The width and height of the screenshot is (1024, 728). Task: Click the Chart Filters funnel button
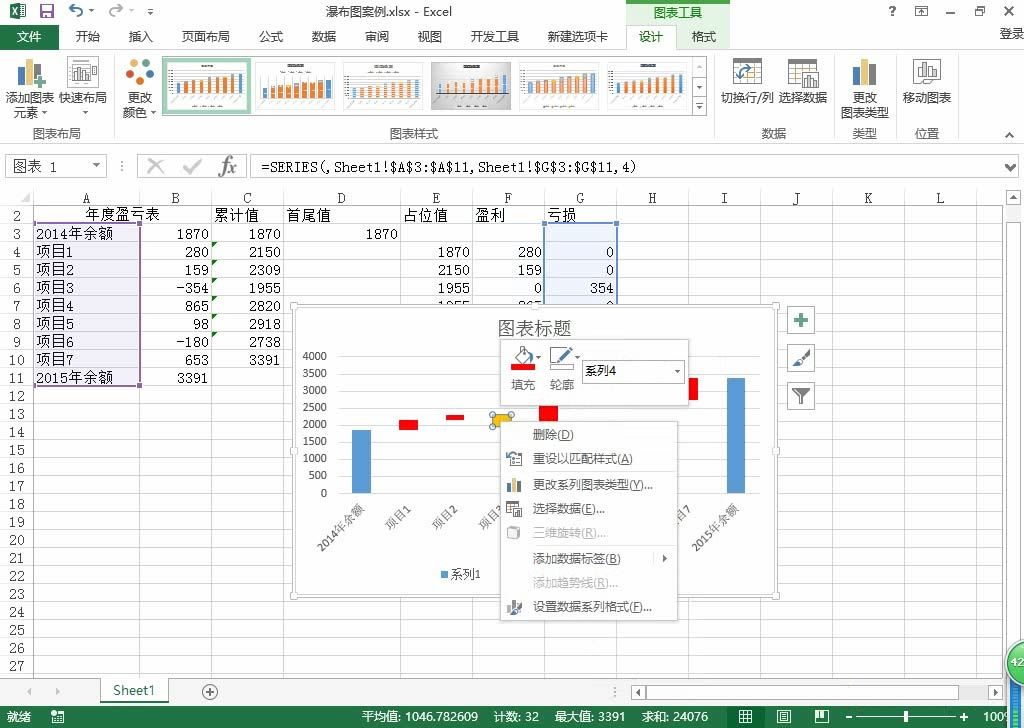pyautogui.click(x=801, y=395)
